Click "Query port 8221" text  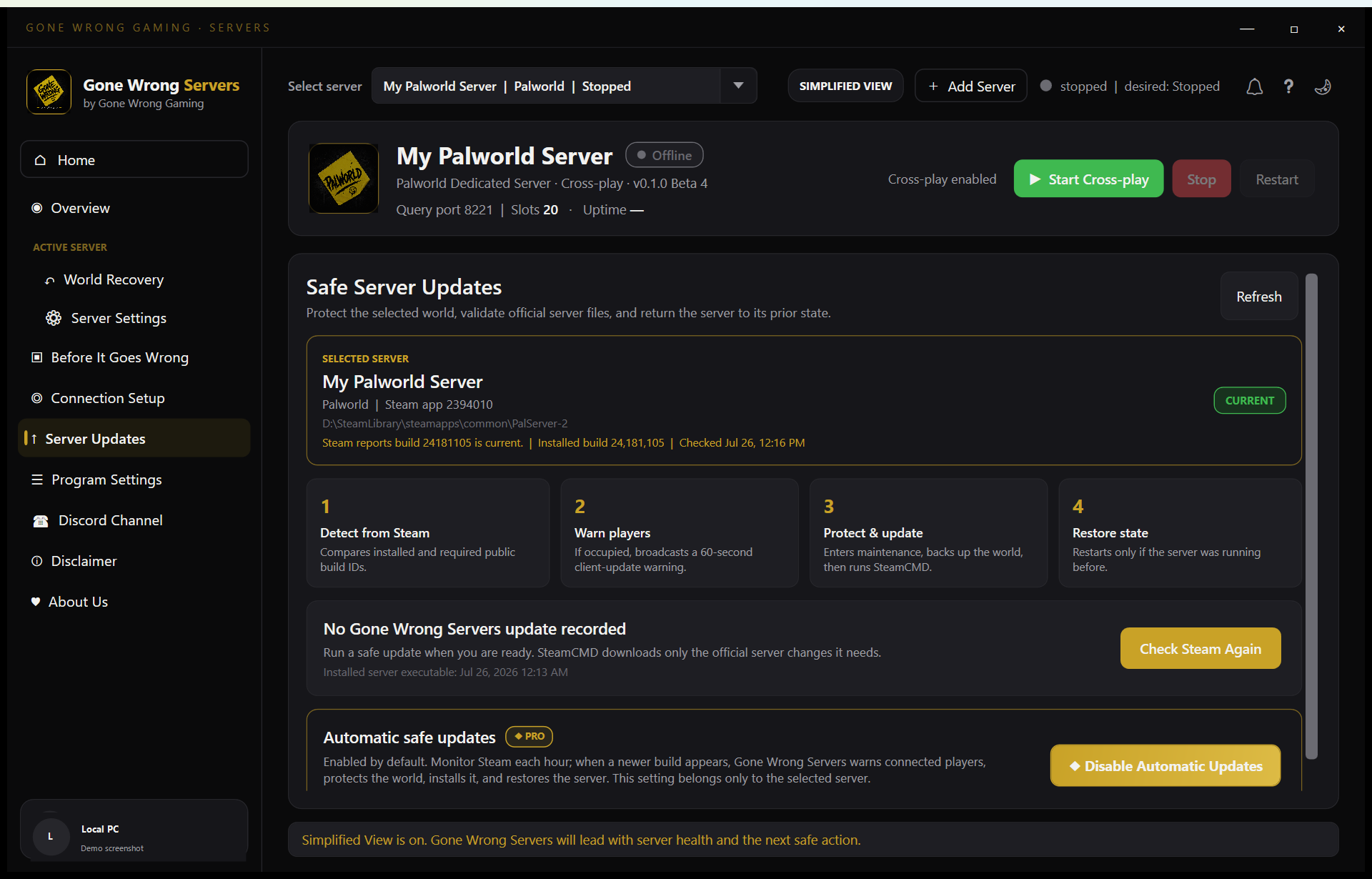point(444,209)
